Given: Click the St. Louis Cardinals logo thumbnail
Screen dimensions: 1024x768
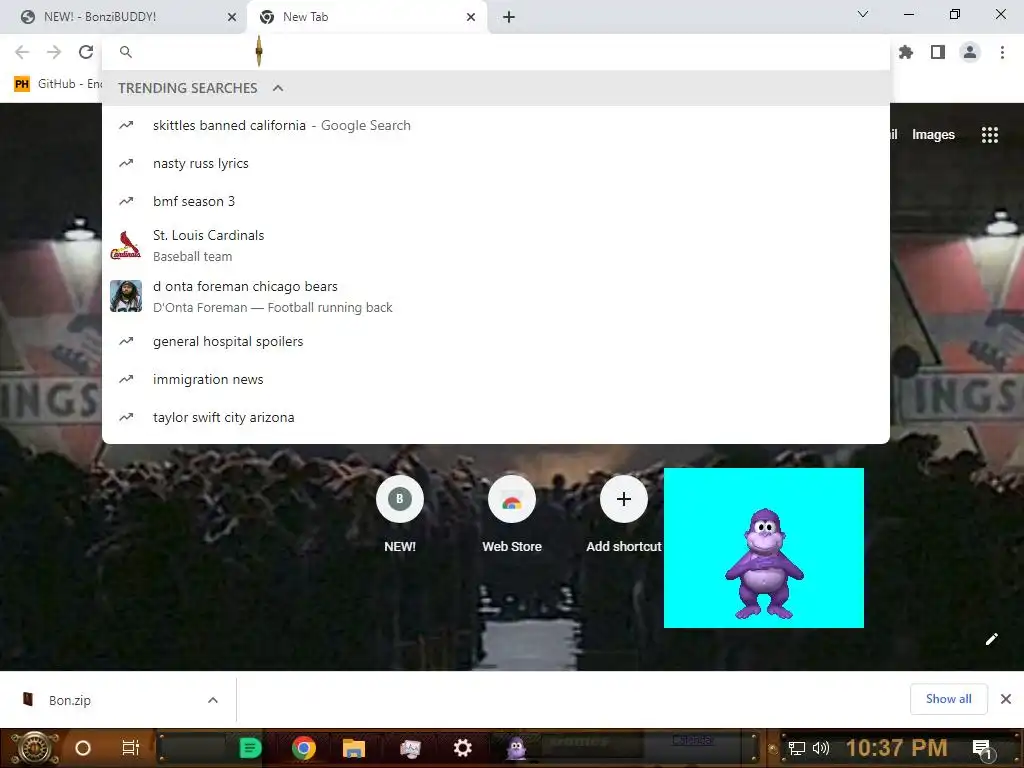Looking at the screenshot, I should 126,246.
